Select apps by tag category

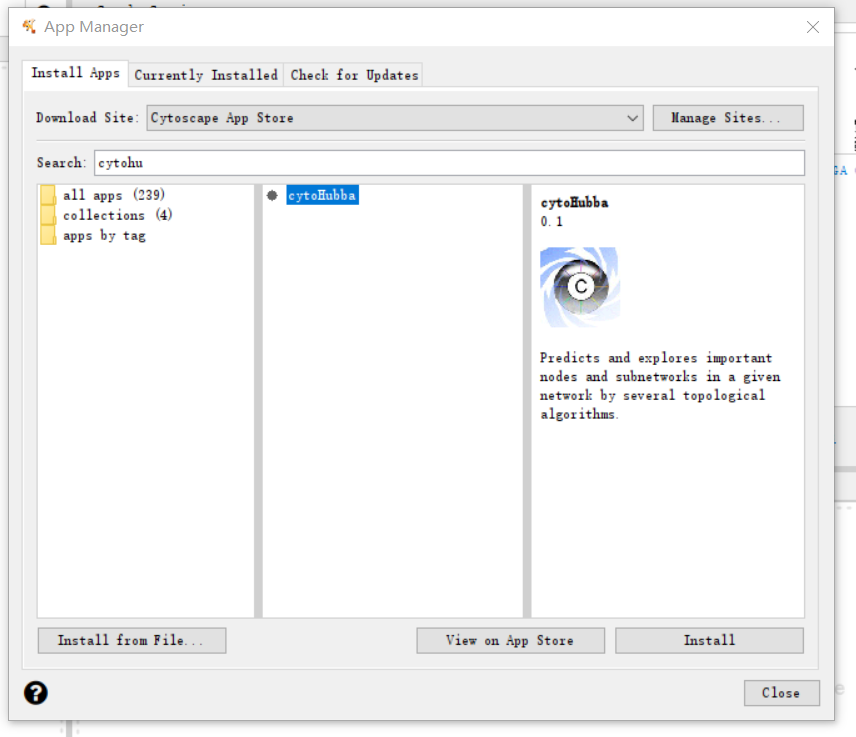pyautogui.click(x=104, y=235)
